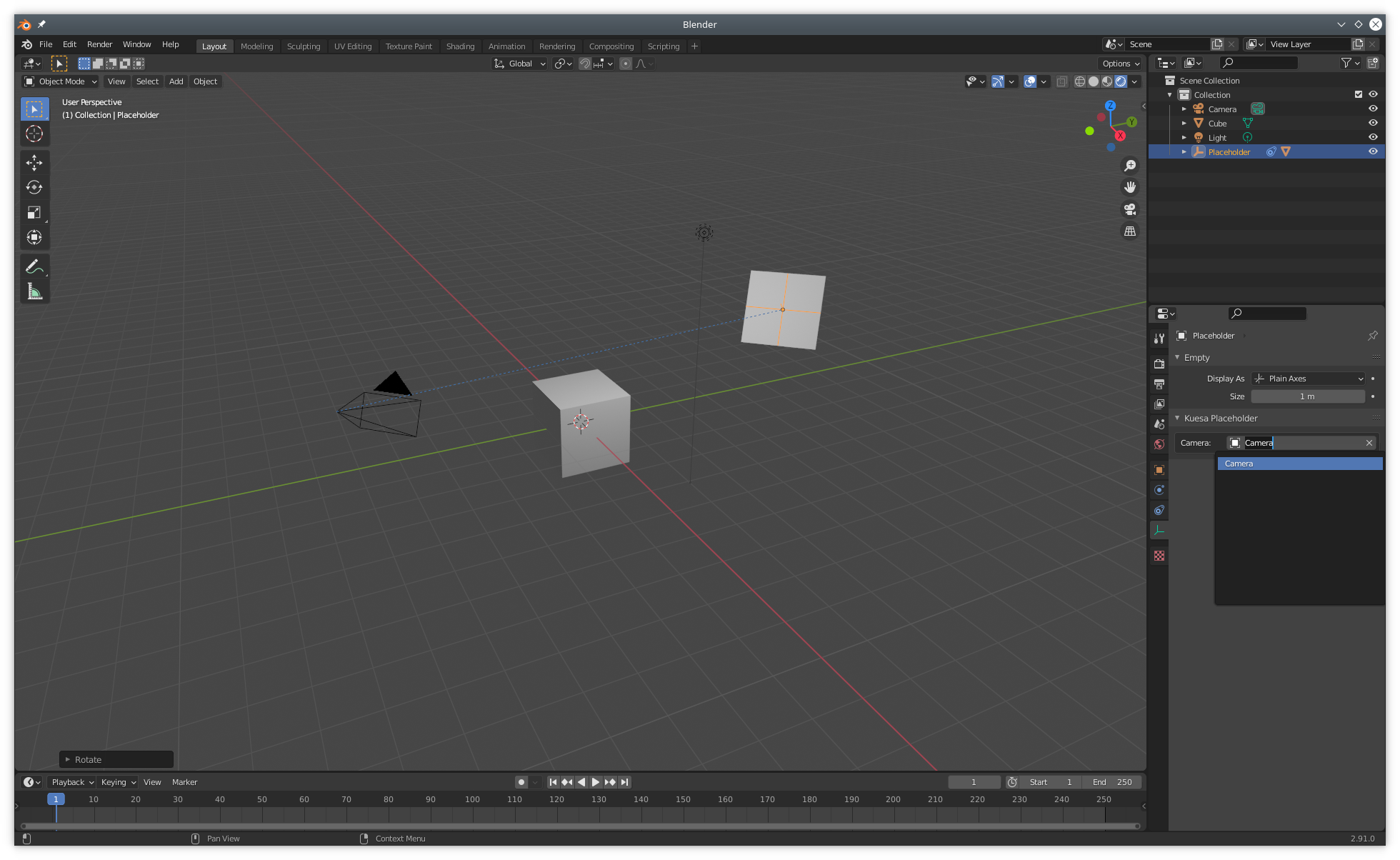The height and width of the screenshot is (860, 1400).
Task: Expand the Light item in outliner
Action: tap(1184, 137)
